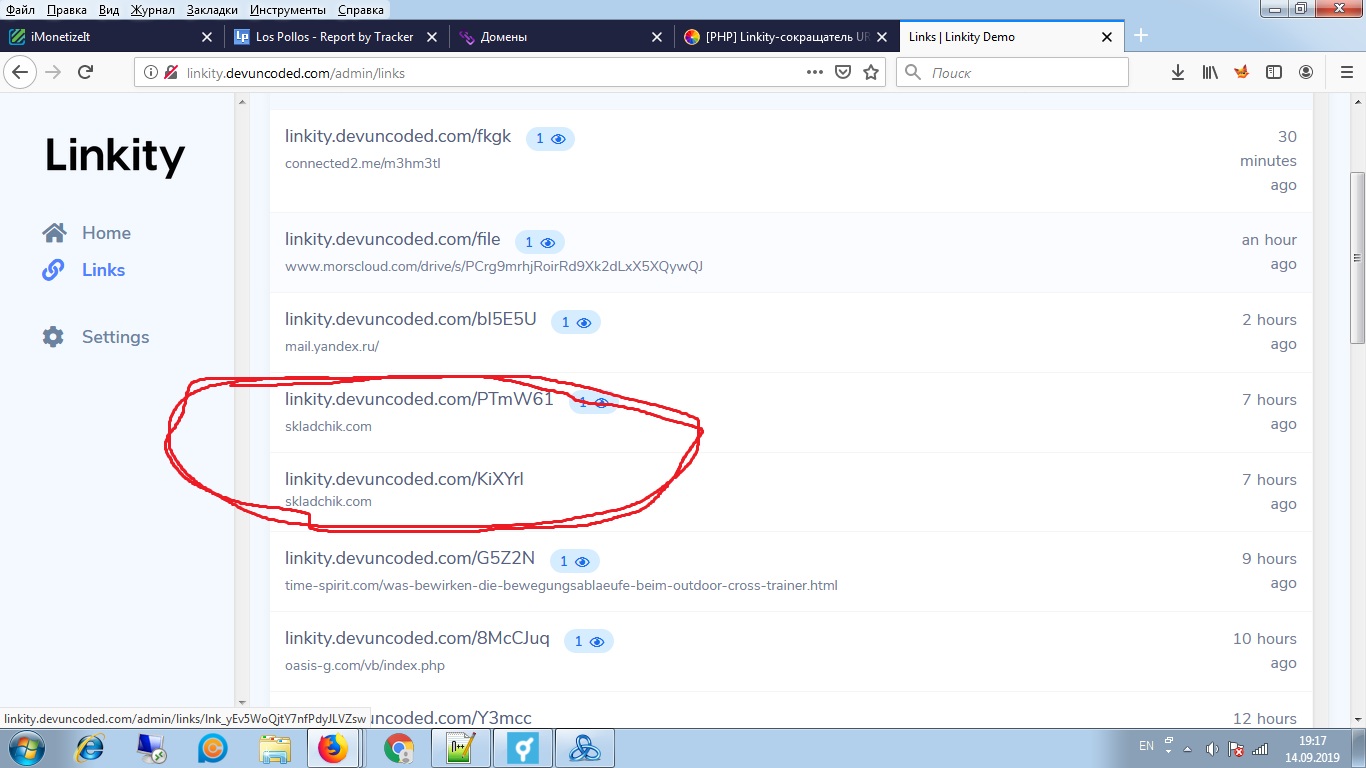This screenshot has height=768, width=1366.
Task: Open the Вид menu
Action: 109,10
